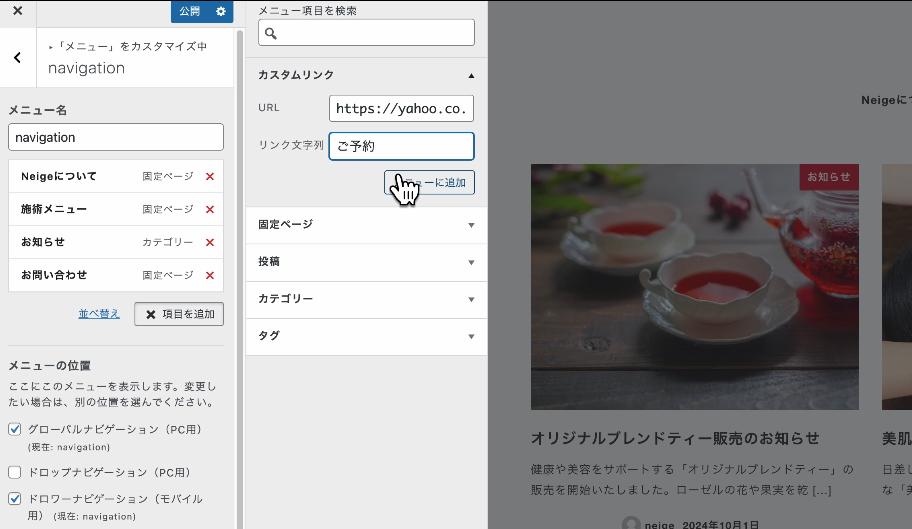The image size is (912, 529).
Task: Expand the 固定ページ section
Action: [366, 224]
